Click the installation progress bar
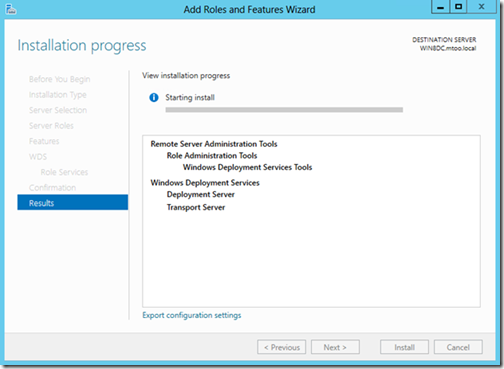This screenshot has width=504, height=369. coord(284,110)
